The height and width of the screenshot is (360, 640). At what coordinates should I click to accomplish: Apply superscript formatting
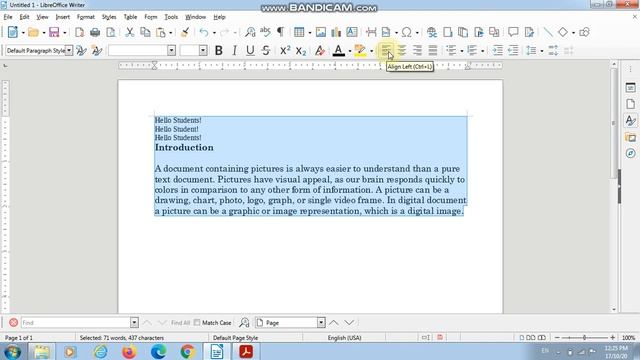[x=285, y=50]
